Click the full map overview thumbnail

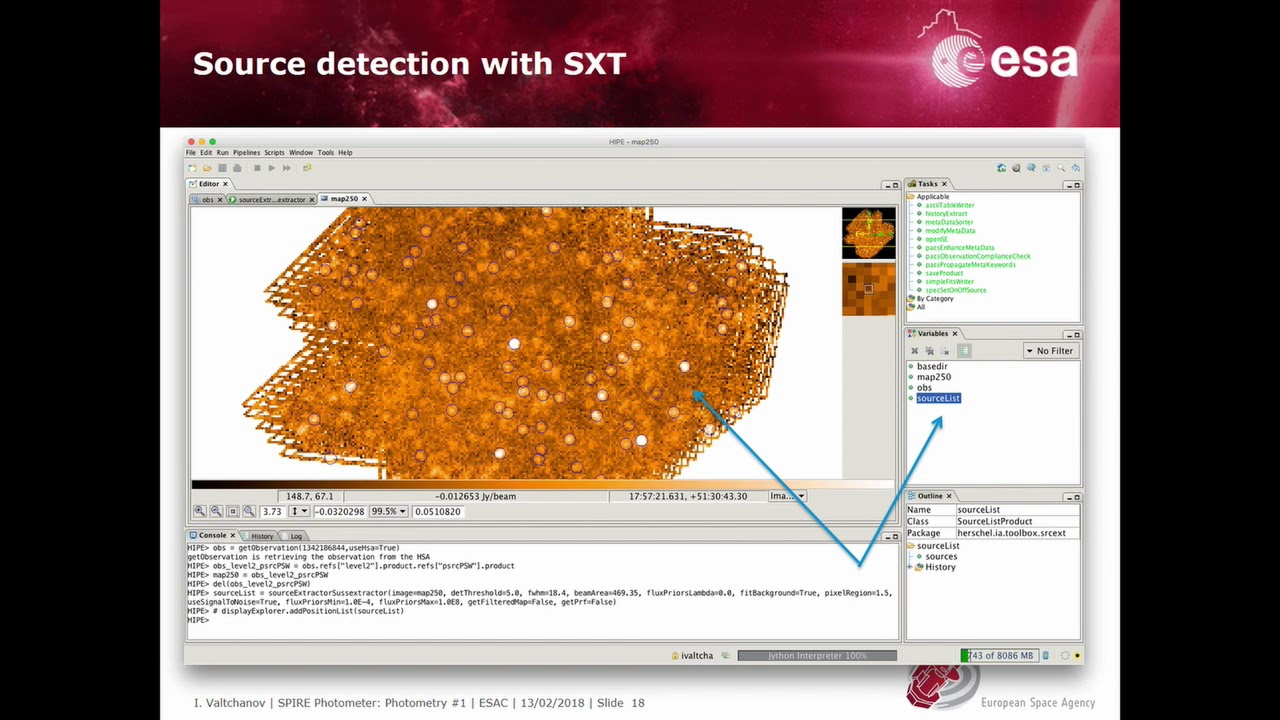click(x=869, y=233)
